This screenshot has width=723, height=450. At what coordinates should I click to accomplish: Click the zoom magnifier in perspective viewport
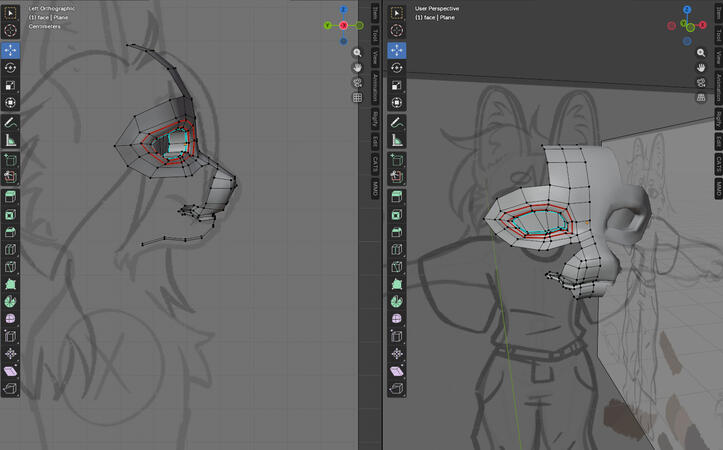701,53
